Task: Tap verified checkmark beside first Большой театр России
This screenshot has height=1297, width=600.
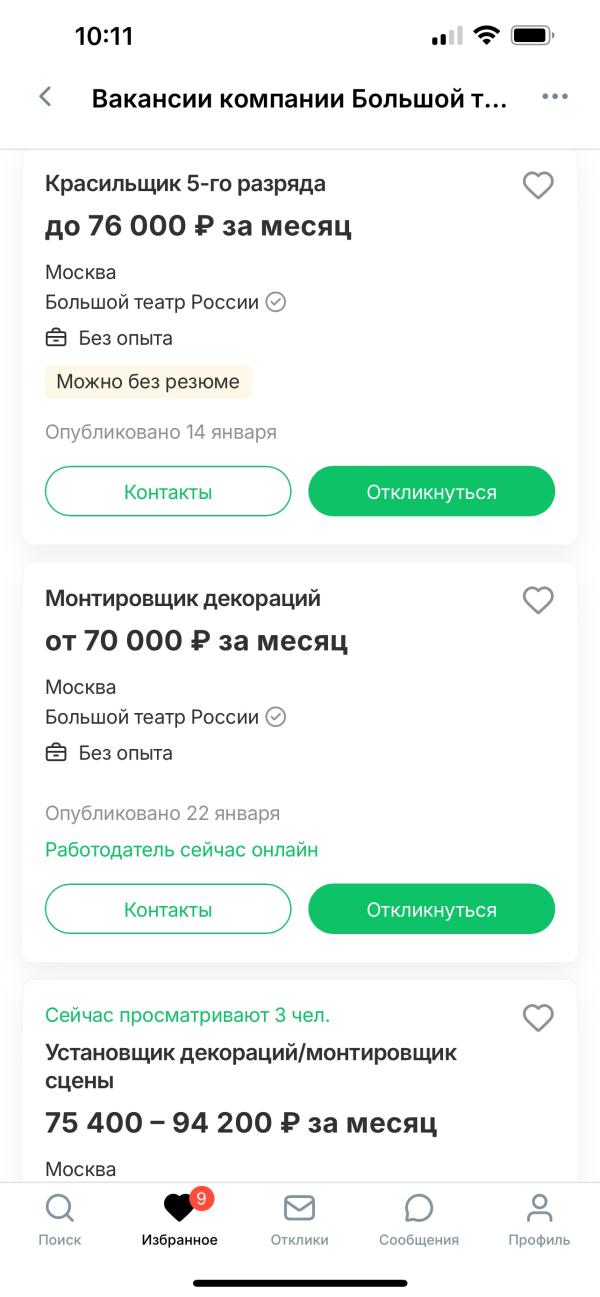Action: coord(276,302)
